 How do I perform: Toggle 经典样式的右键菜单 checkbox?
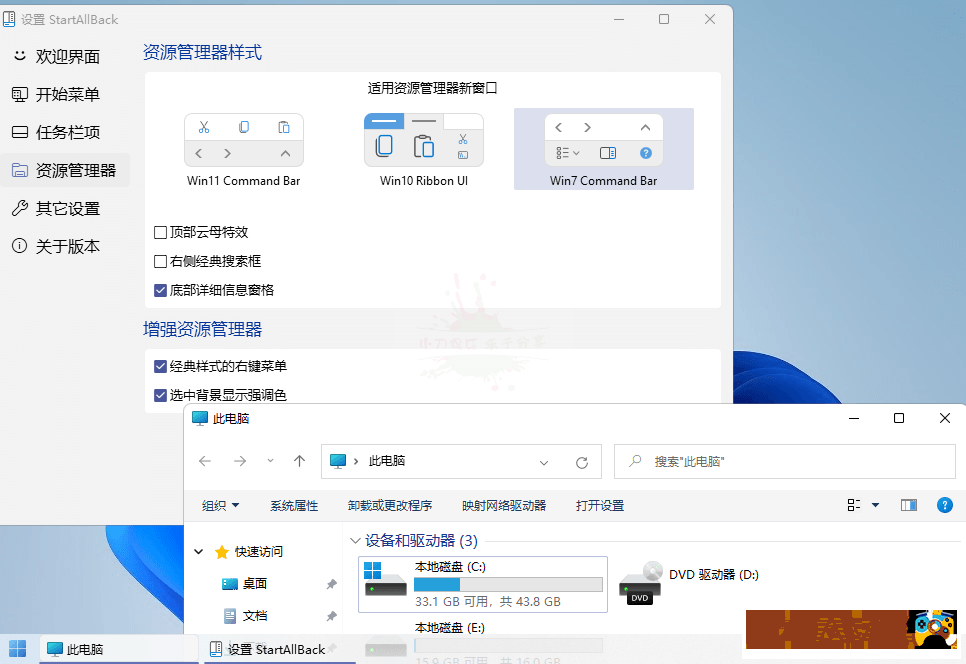tap(160, 366)
